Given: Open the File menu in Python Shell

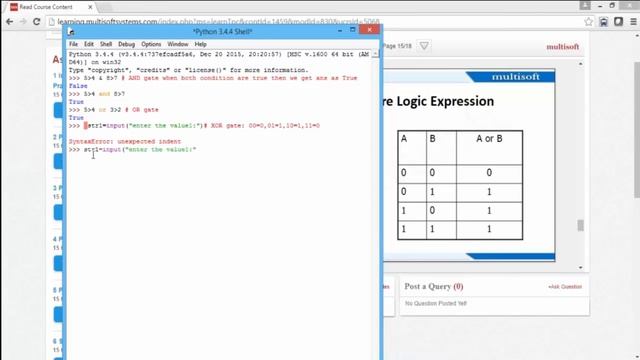Looking at the screenshot, I should (x=73, y=44).
